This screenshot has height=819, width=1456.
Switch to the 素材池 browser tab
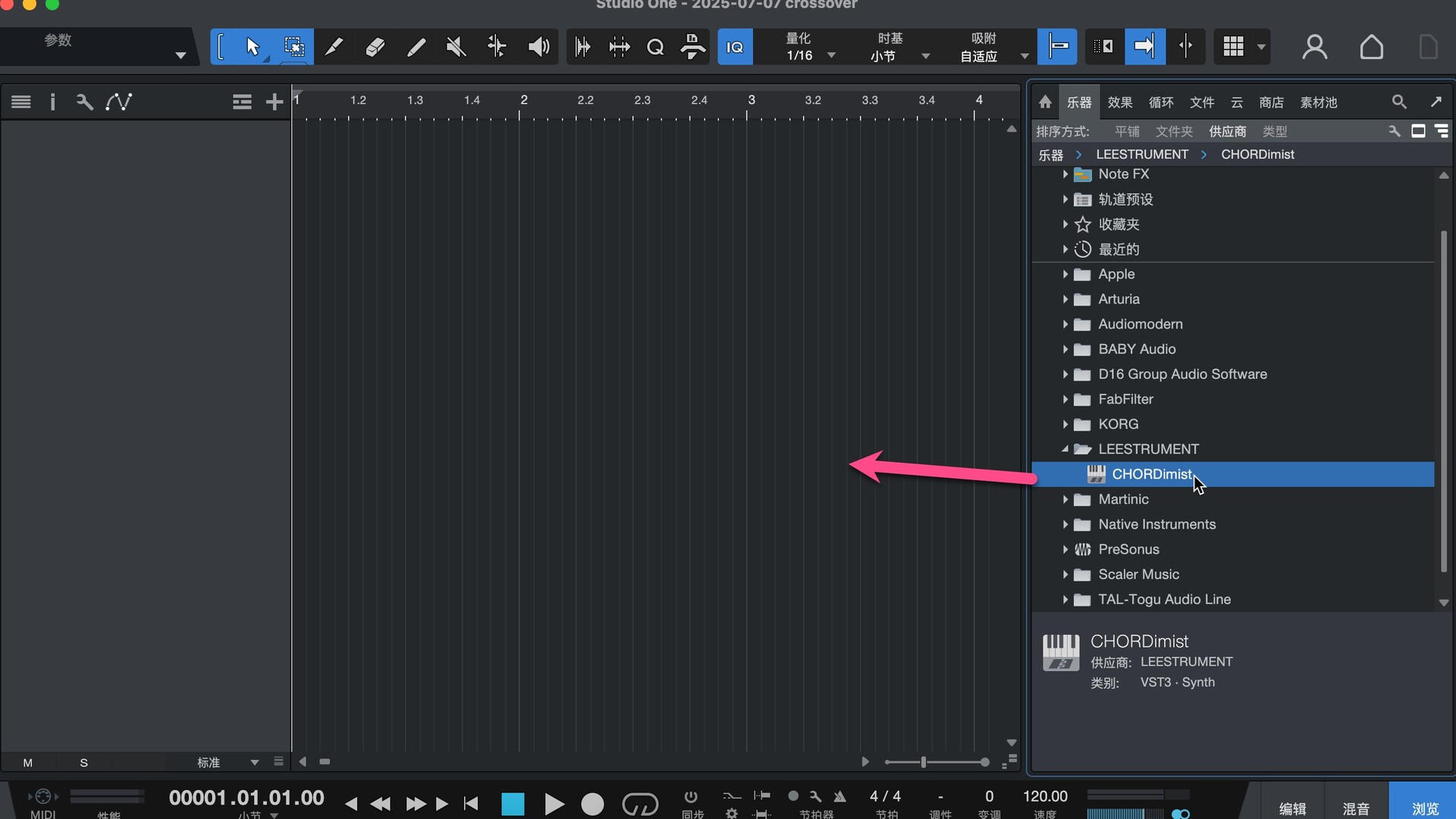click(1319, 102)
